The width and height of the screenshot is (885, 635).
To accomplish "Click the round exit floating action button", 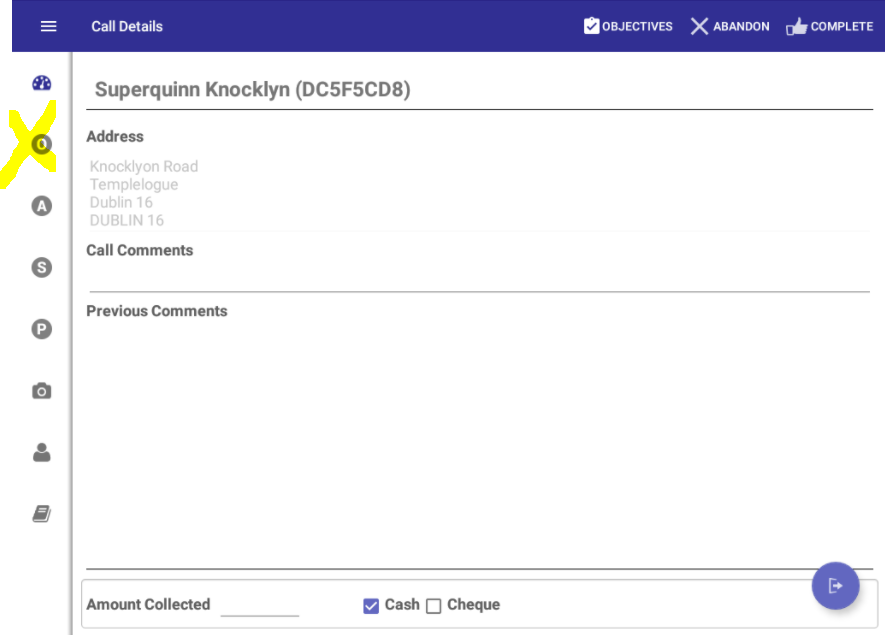I will pyautogui.click(x=835, y=586).
